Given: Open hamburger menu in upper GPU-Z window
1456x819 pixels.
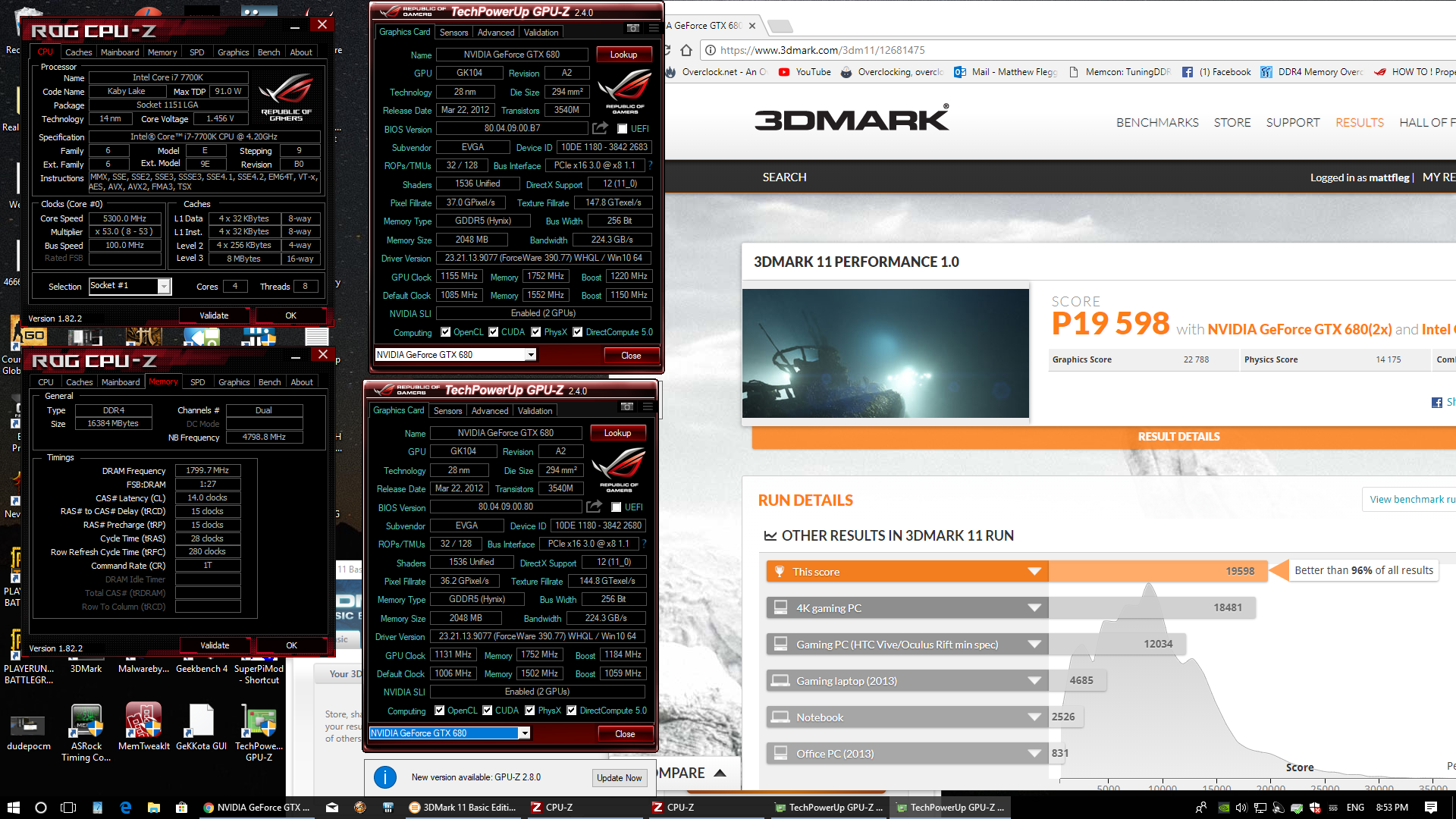Looking at the screenshot, I should click(654, 29).
